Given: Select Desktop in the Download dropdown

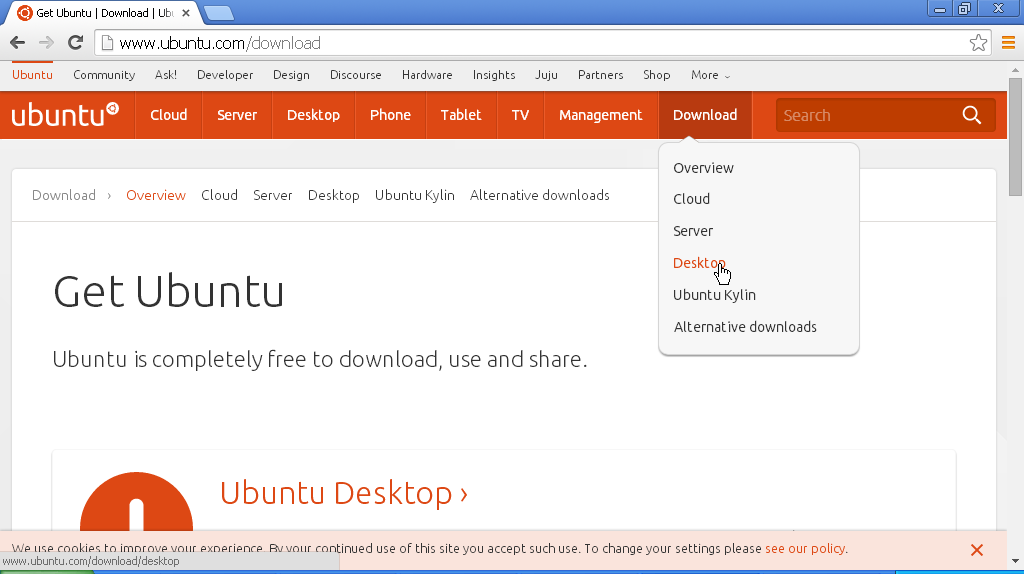Looking at the screenshot, I should click(x=699, y=263).
